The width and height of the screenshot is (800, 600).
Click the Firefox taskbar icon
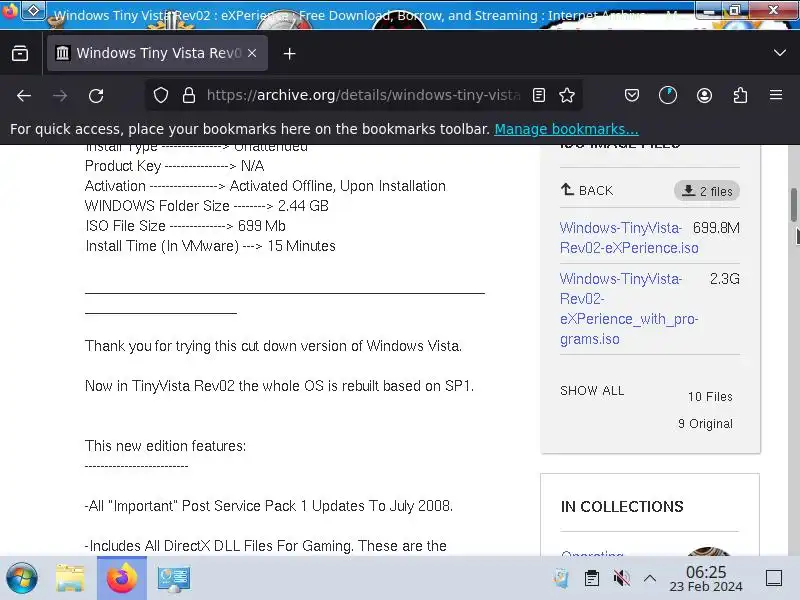point(122,578)
